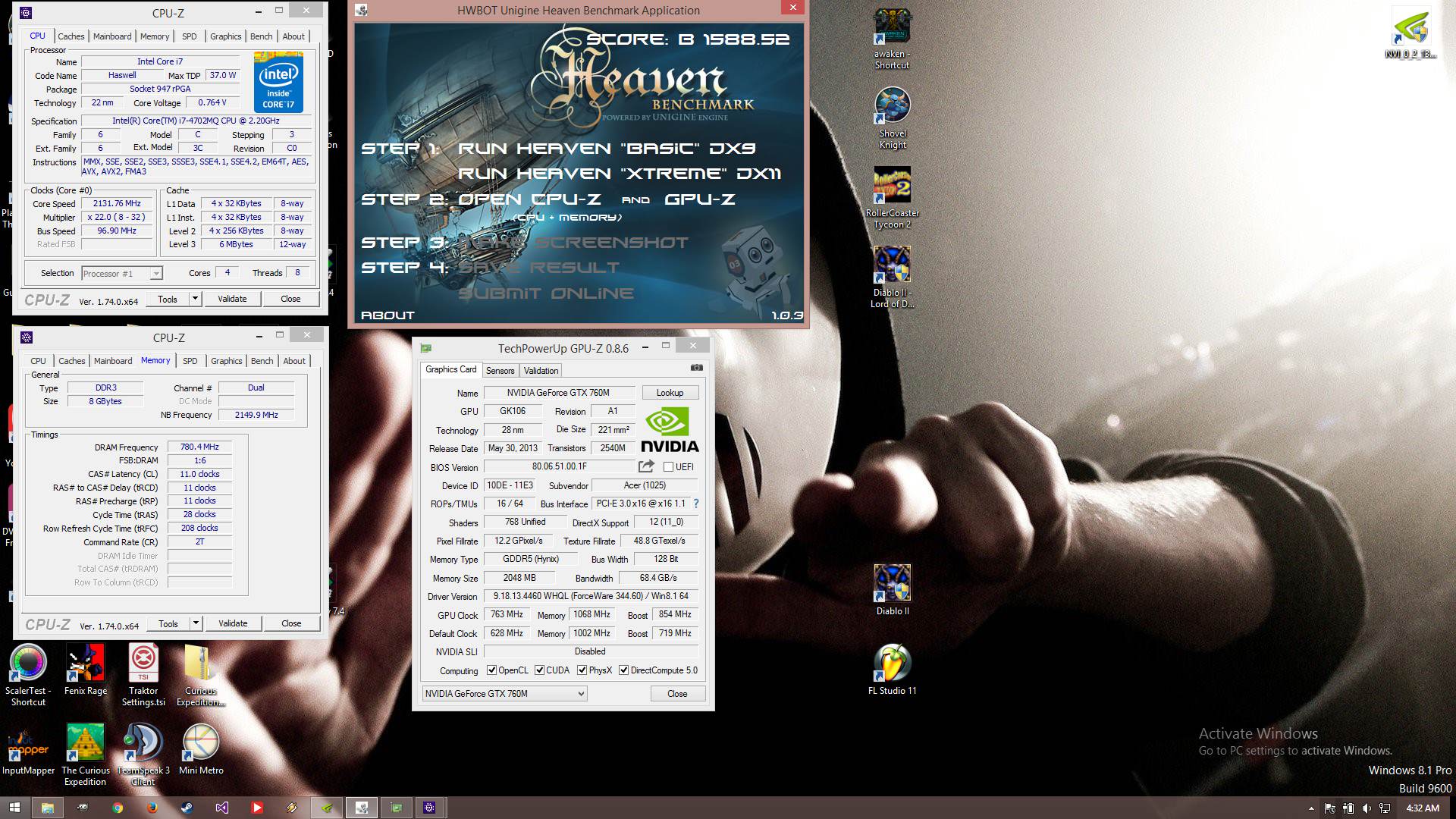Click the Core Speed value 2131.76 MHz
The height and width of the screenshot is (819, 1456).
point(118,204)
